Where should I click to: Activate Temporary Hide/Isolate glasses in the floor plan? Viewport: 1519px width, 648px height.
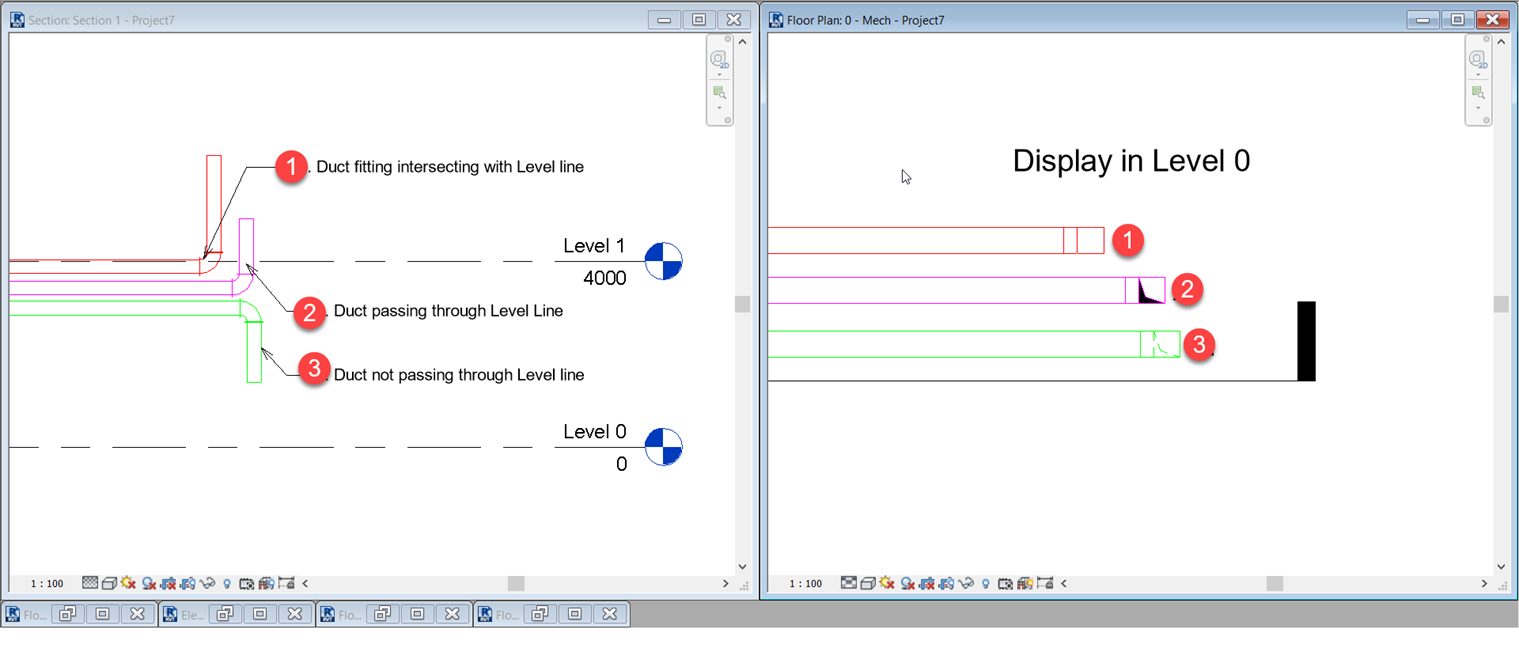(x=967, y=583)
